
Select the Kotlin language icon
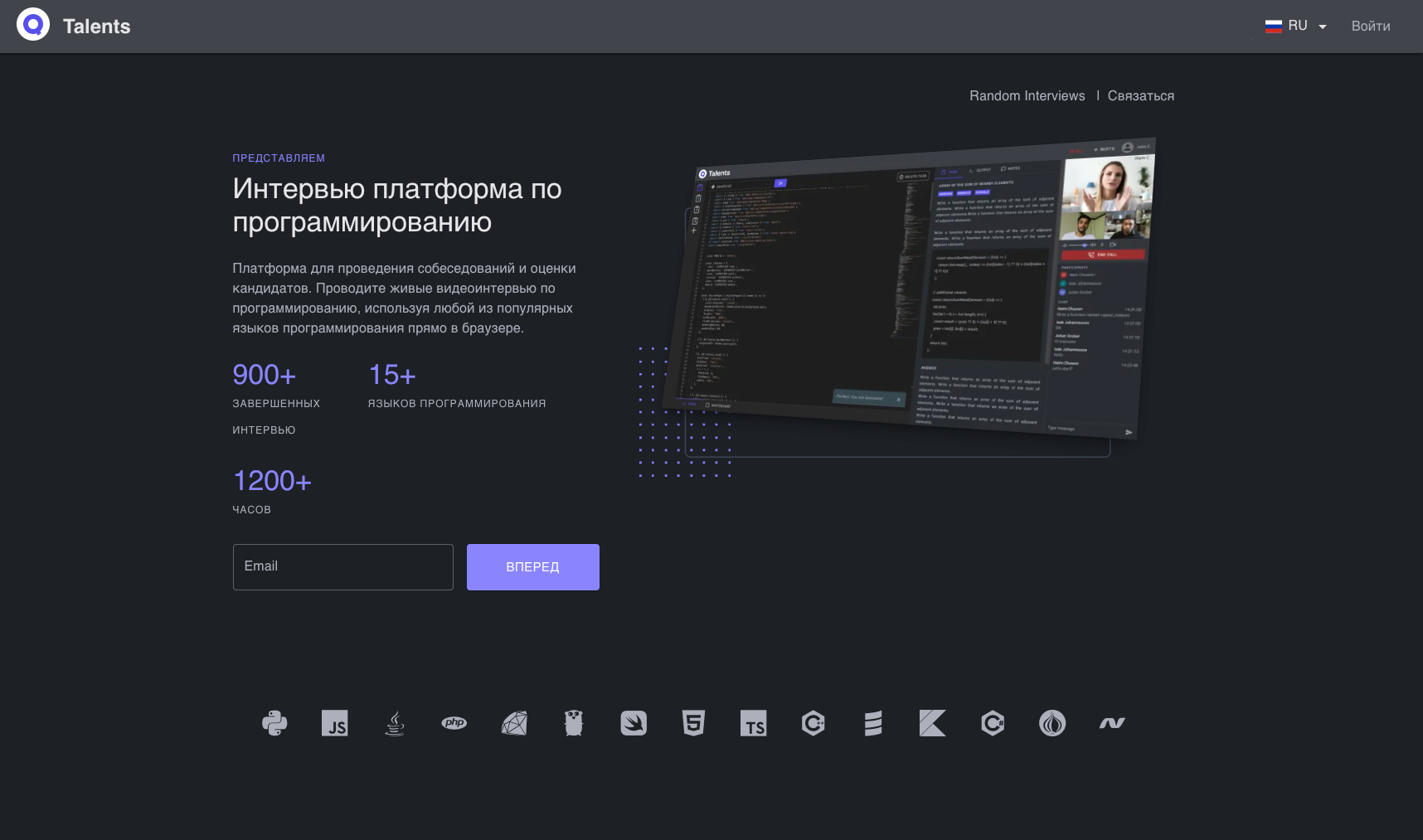[932, 723]
